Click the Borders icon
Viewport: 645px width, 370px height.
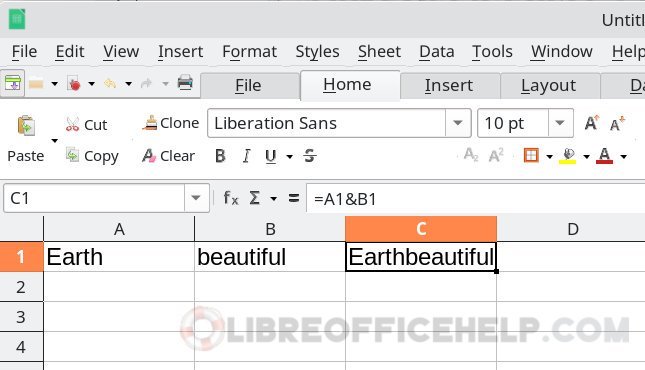tap(531, 155)
